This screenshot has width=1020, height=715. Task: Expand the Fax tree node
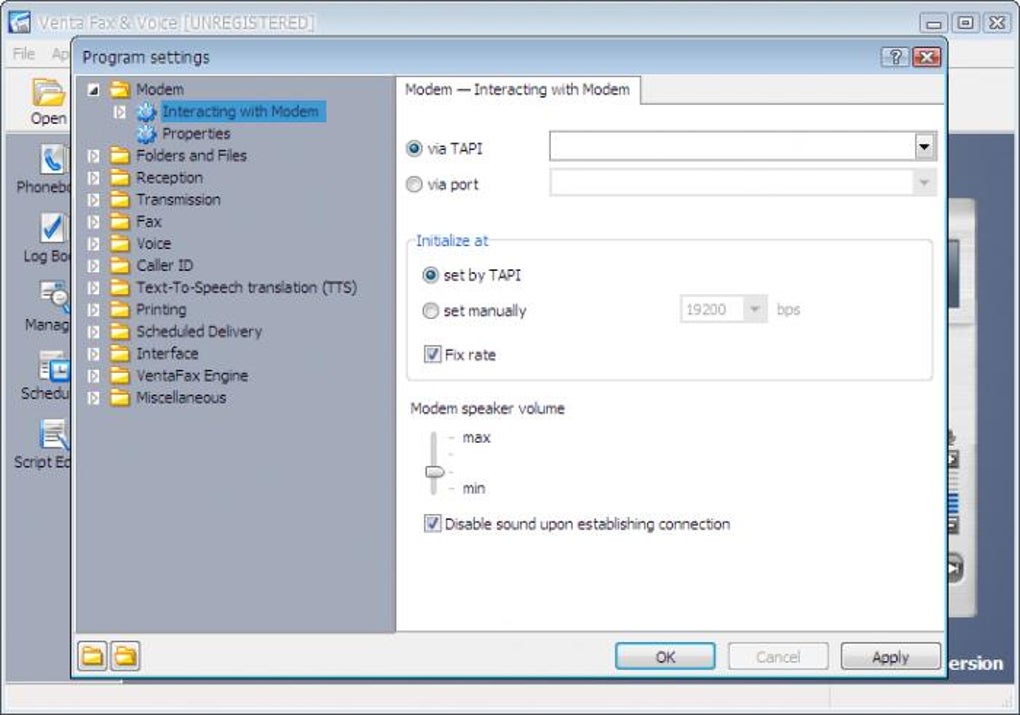94,222
